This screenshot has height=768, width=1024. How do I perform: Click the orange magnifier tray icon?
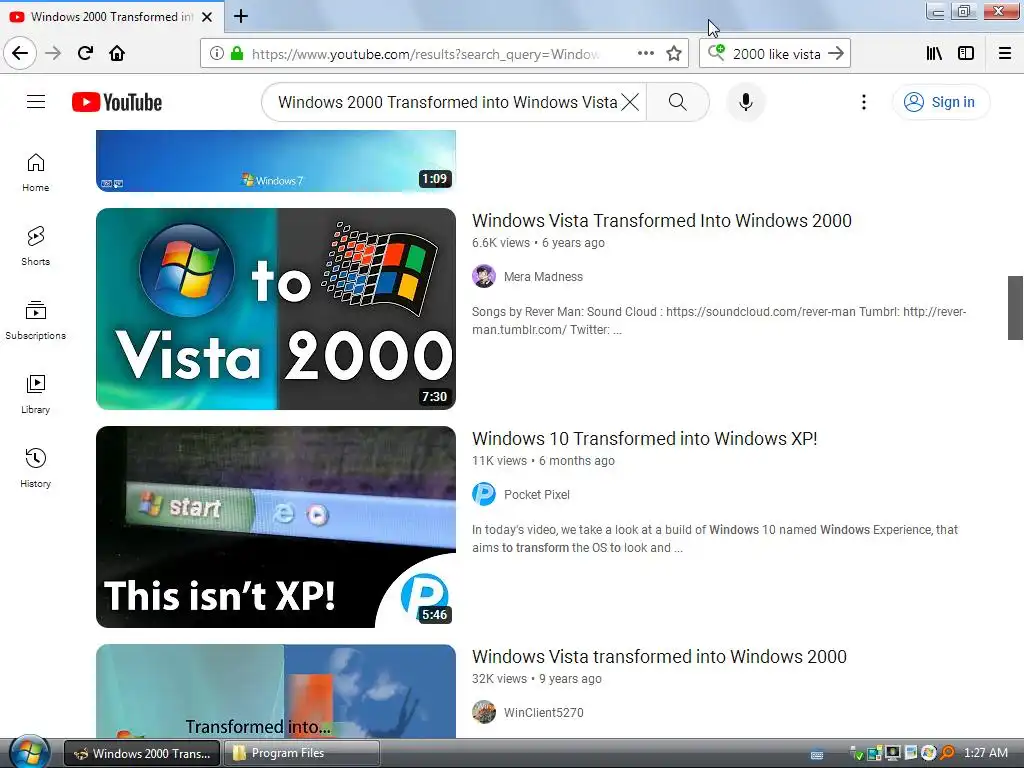[x=947, y=753]
